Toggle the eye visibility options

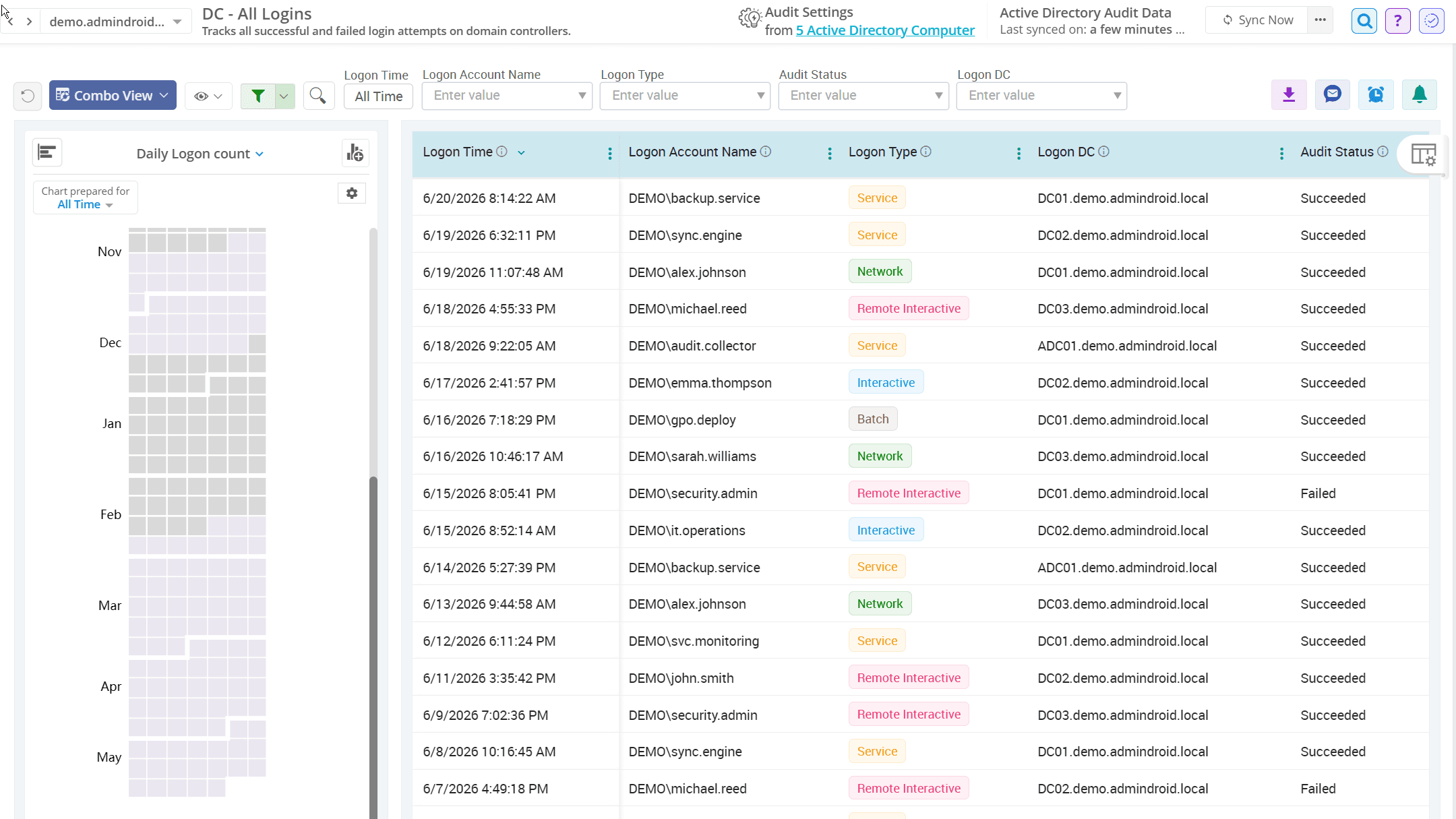208,96
